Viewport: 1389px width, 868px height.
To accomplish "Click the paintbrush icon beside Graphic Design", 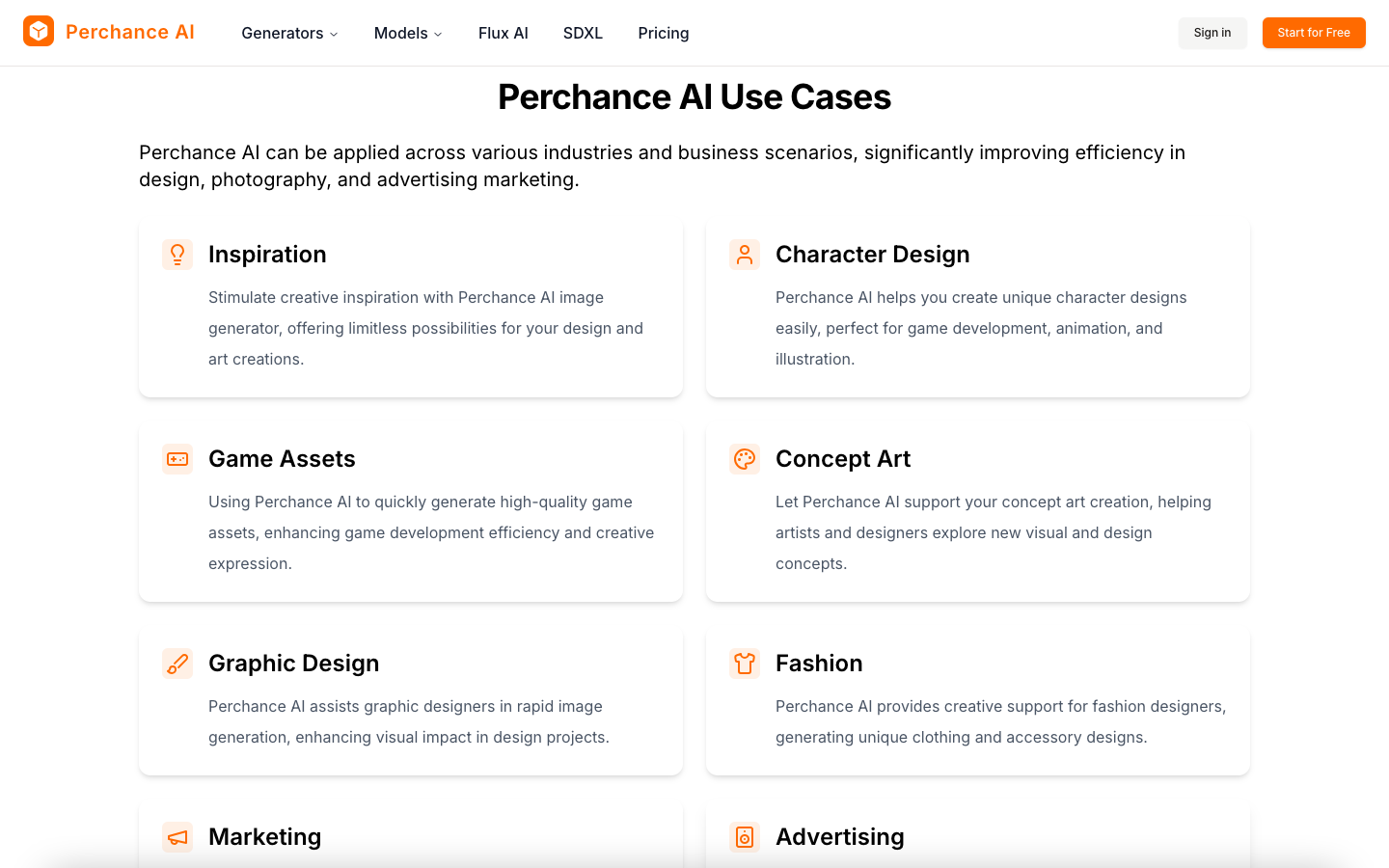I will point(177,664).
